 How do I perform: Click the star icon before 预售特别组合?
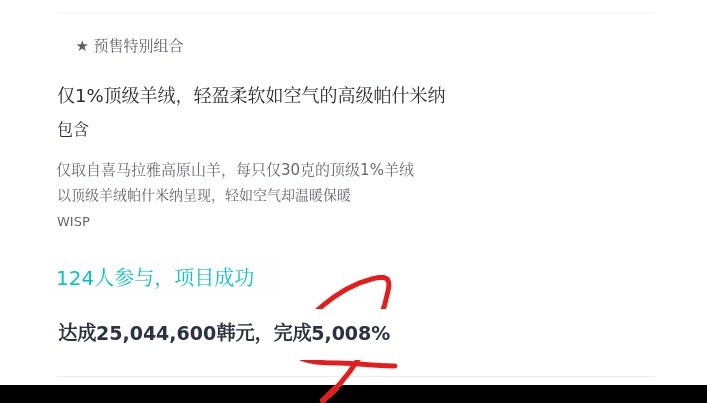[82, 46]
